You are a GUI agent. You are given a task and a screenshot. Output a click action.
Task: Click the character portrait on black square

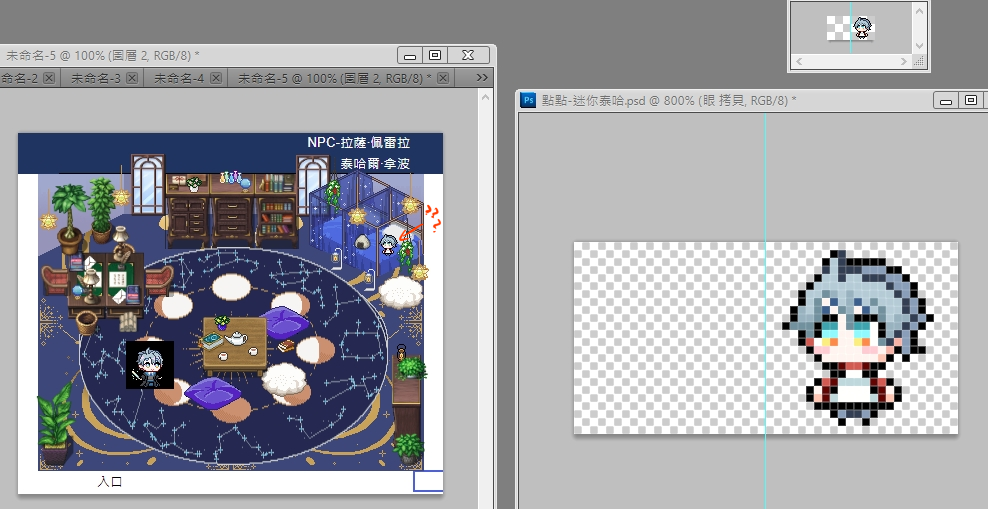click(150, 365)
